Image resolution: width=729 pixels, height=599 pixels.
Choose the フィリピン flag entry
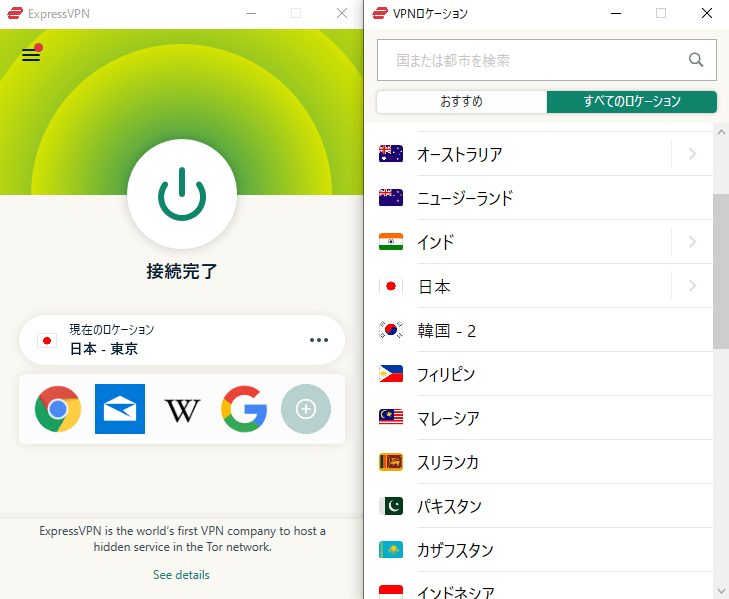coord(391,374)
